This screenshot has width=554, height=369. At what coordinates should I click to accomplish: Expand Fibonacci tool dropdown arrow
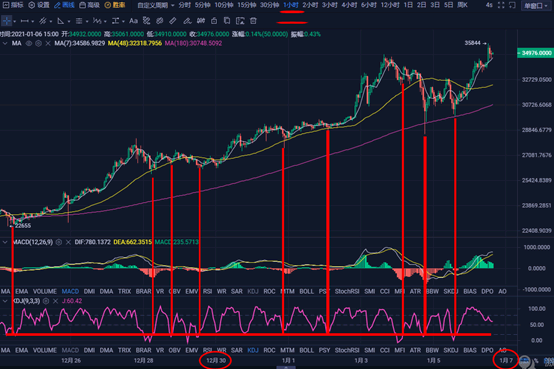tap(87, 22)
